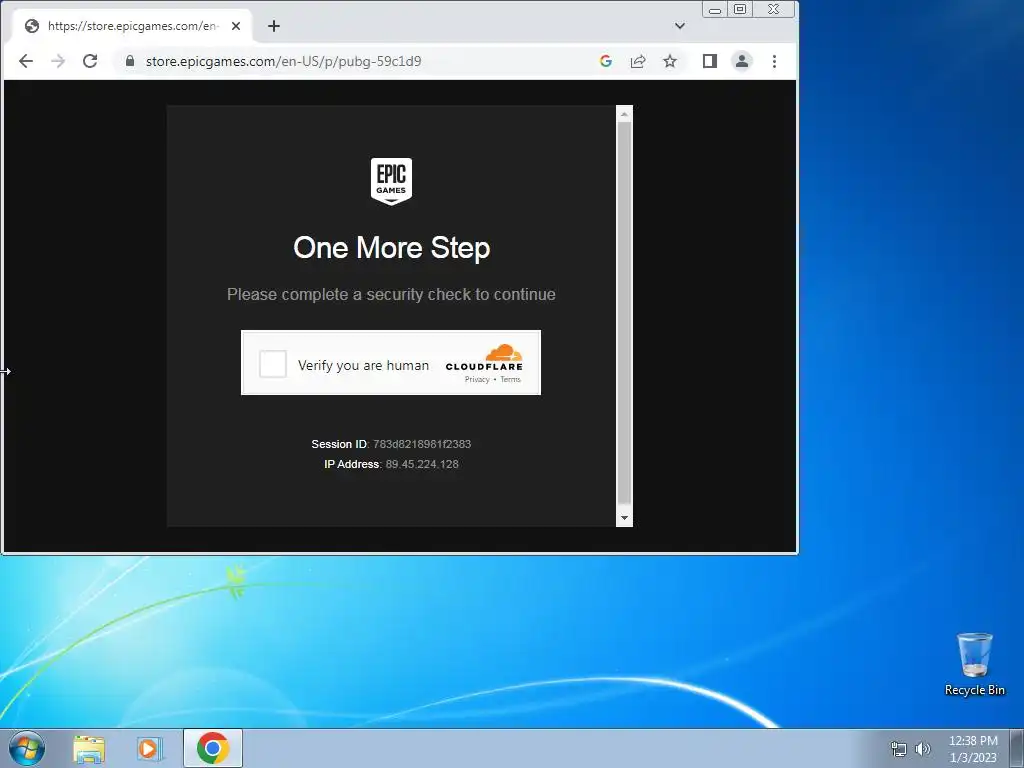Viewport: 1024px width, 768px height.
Task: Click the Google icon in address bar
Action: click(606, 61)
